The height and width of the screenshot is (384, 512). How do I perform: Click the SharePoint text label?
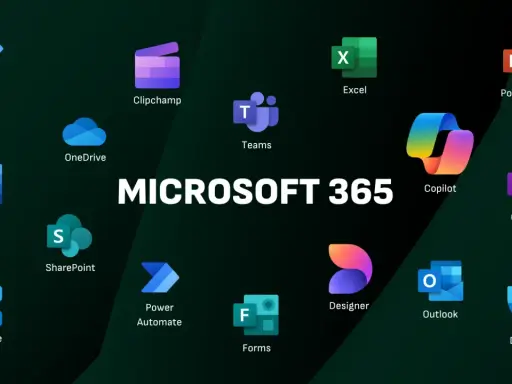70,268
